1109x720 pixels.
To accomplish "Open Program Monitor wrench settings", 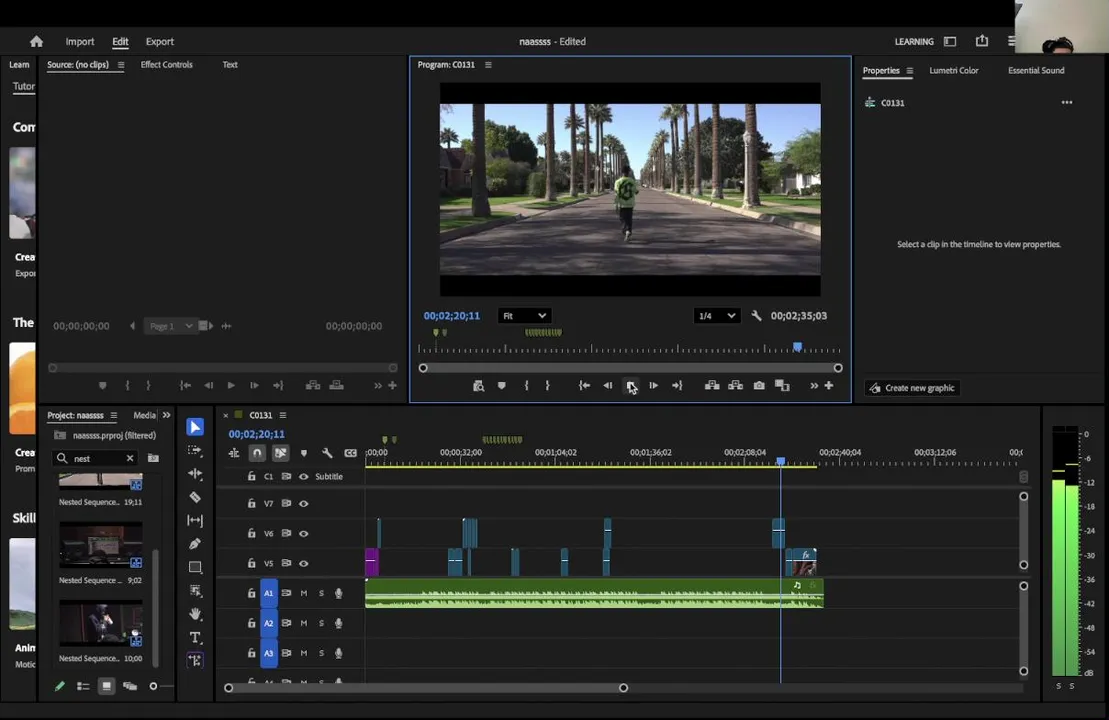I will [x=756, y=316].
